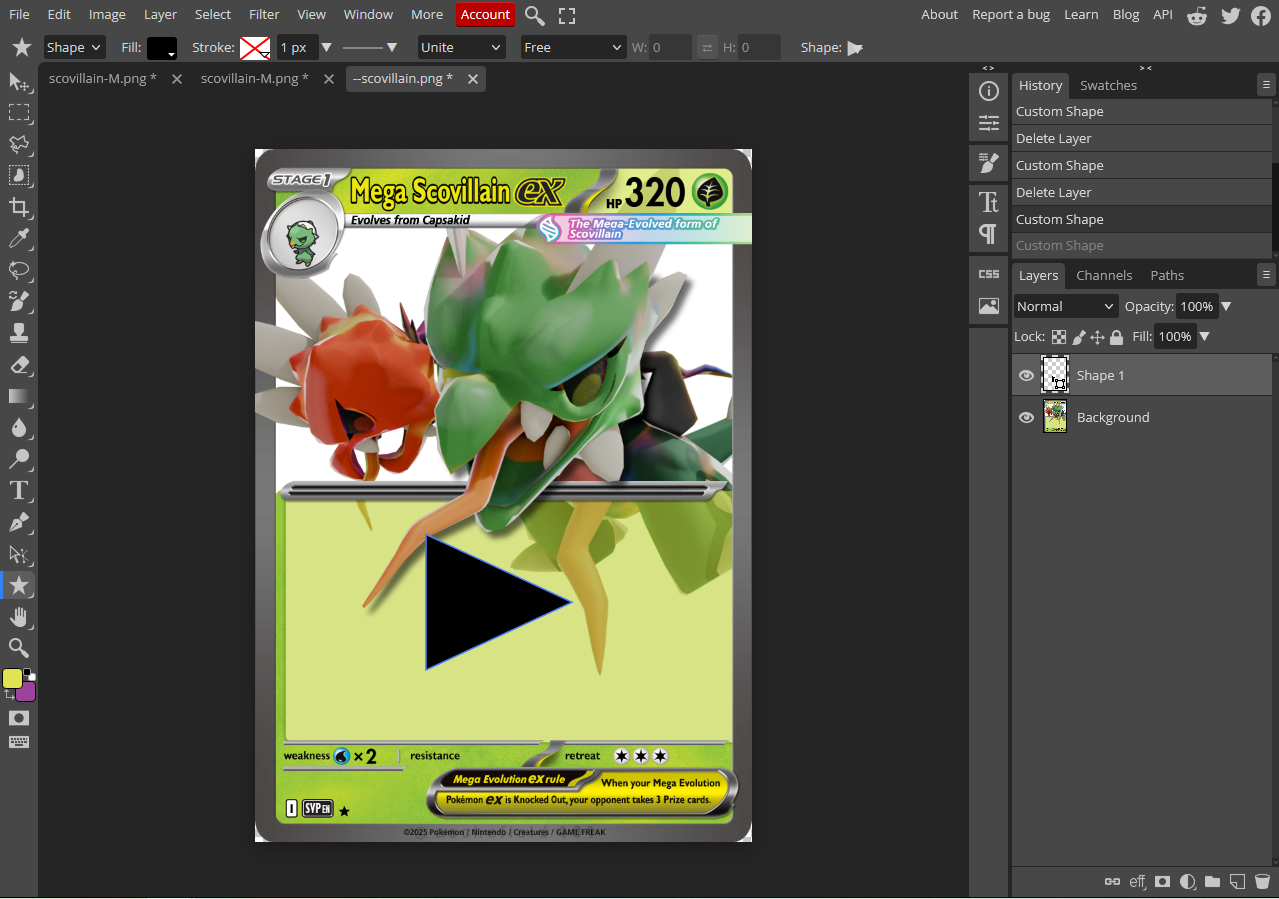Toggle lock image pixels brush icon

tap(1079, 337)
